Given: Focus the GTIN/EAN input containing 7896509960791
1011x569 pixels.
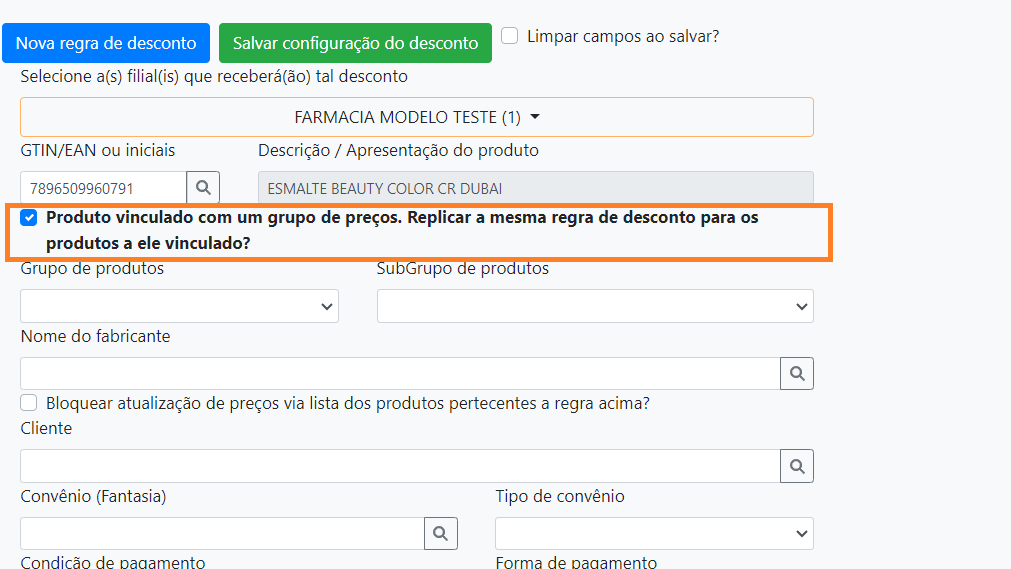Looking at the screenshot, I should click(103, 188).
